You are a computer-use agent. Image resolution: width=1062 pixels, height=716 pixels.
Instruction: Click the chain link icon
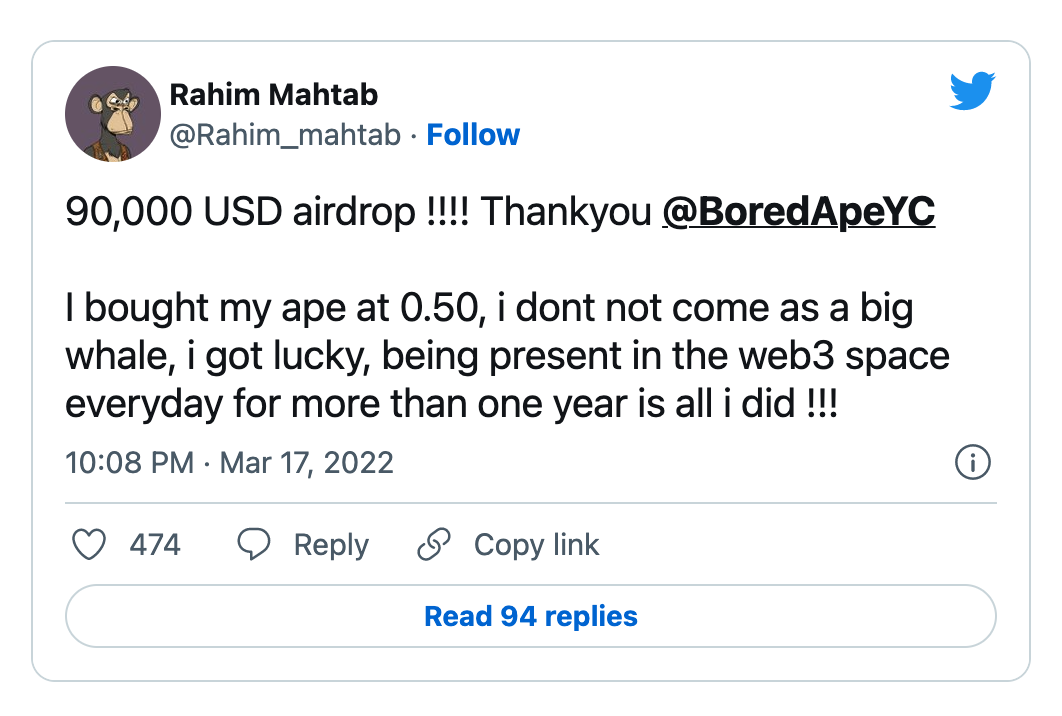(434, 545)
